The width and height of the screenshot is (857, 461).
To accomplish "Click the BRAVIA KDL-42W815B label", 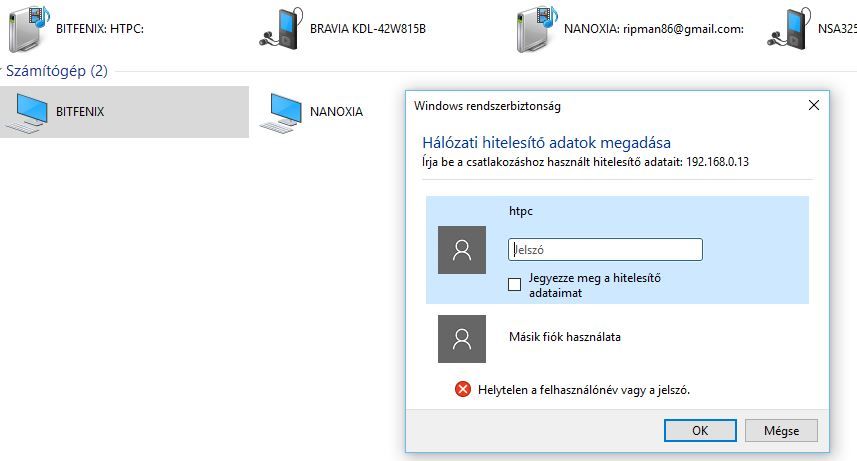I will tap(368, 29).
